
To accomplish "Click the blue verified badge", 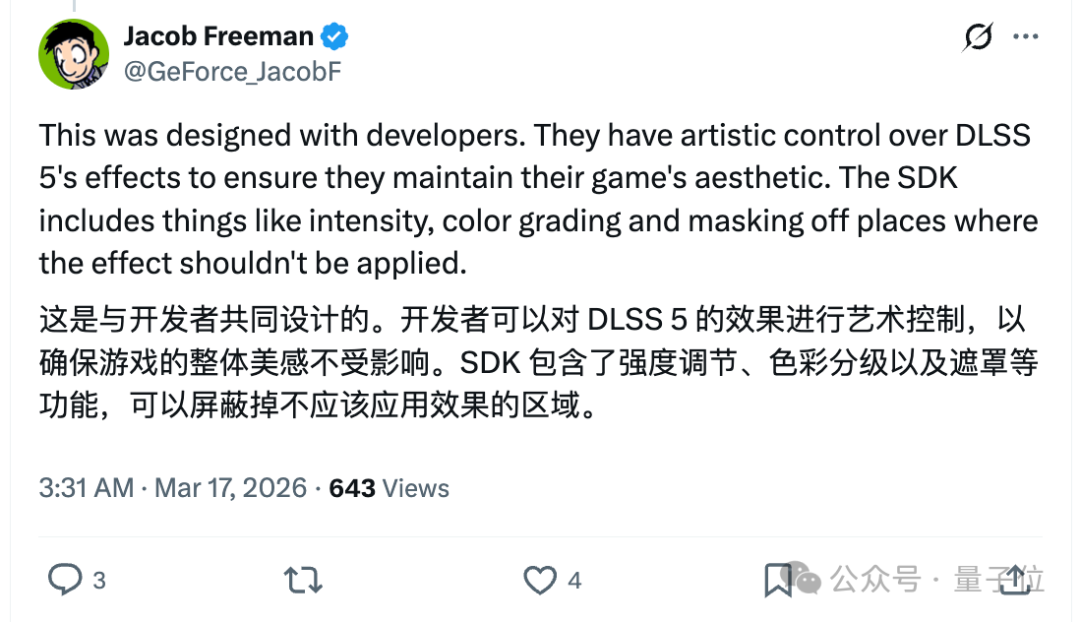I will pos(334,38).
